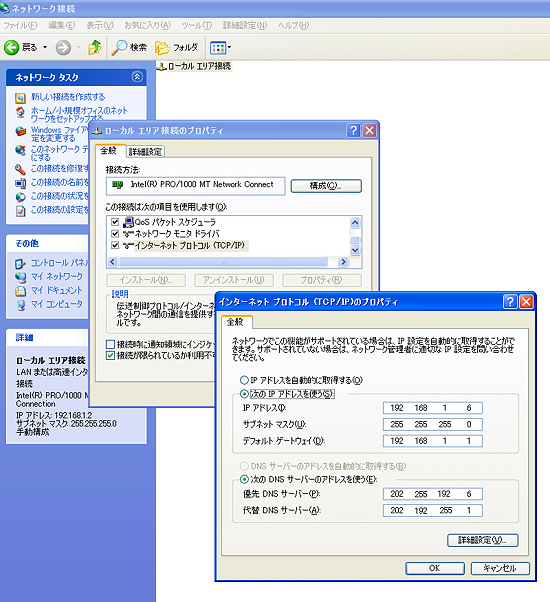Uncheck インターネット プロトコル (TCP/IP) checkbox
The width and height of the screenshot is (550, 602).
coord(115,245)
